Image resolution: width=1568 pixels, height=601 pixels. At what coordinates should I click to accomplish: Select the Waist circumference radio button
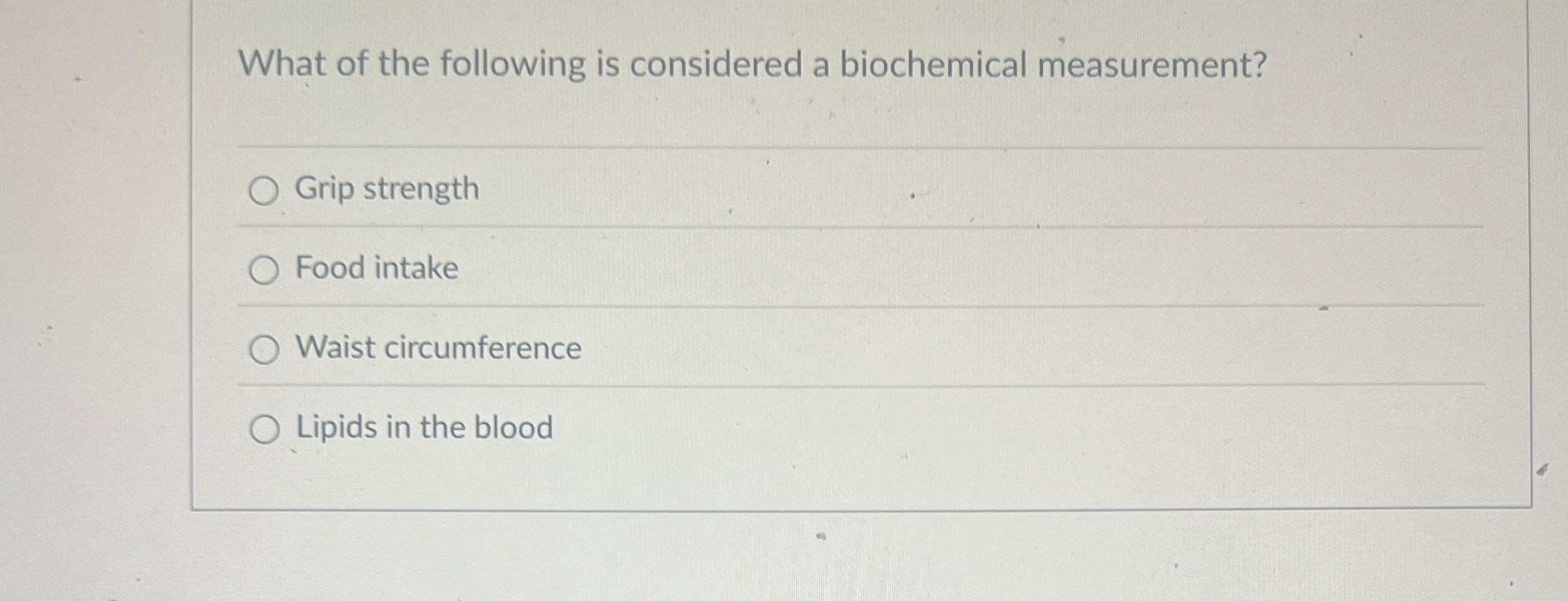pyautogui.click(x=265, y=350)
